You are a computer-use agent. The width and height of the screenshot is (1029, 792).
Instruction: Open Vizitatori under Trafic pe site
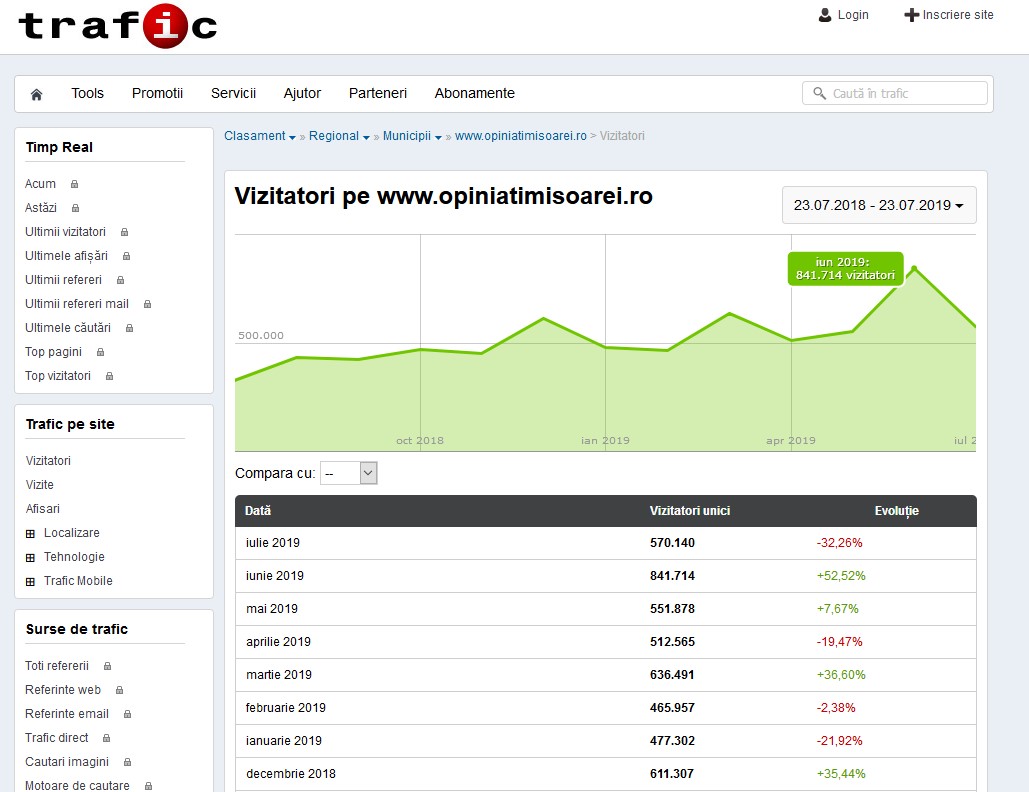[x=48, y=461]
